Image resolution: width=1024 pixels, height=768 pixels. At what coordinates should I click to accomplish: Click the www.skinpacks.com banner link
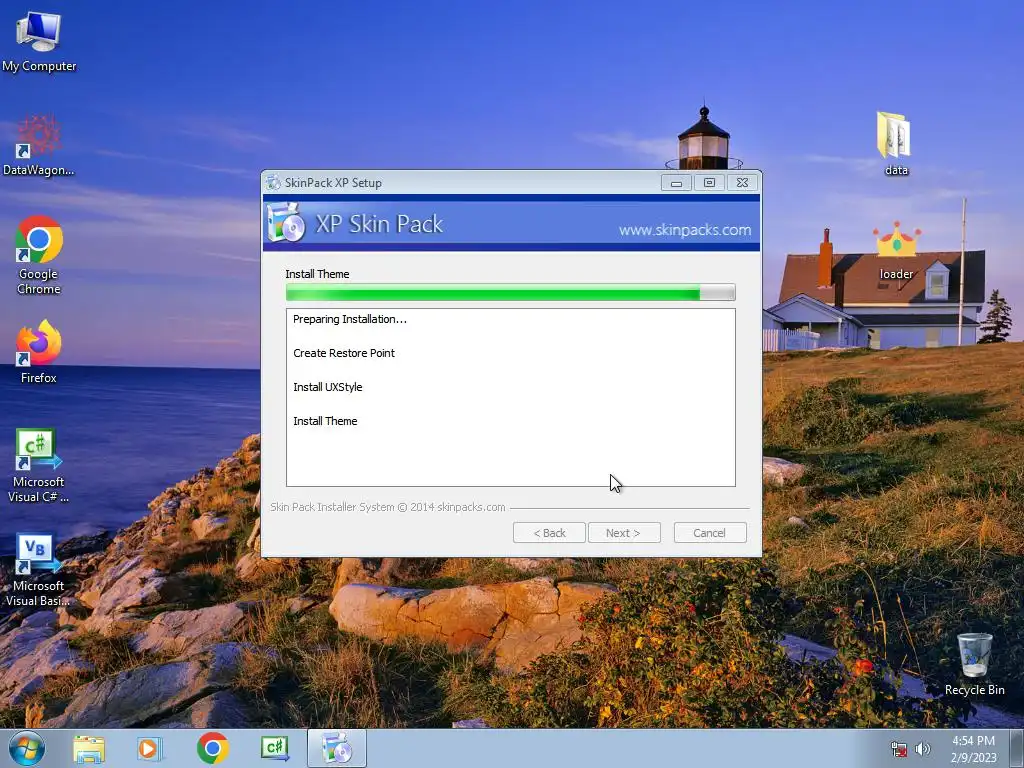684,230
